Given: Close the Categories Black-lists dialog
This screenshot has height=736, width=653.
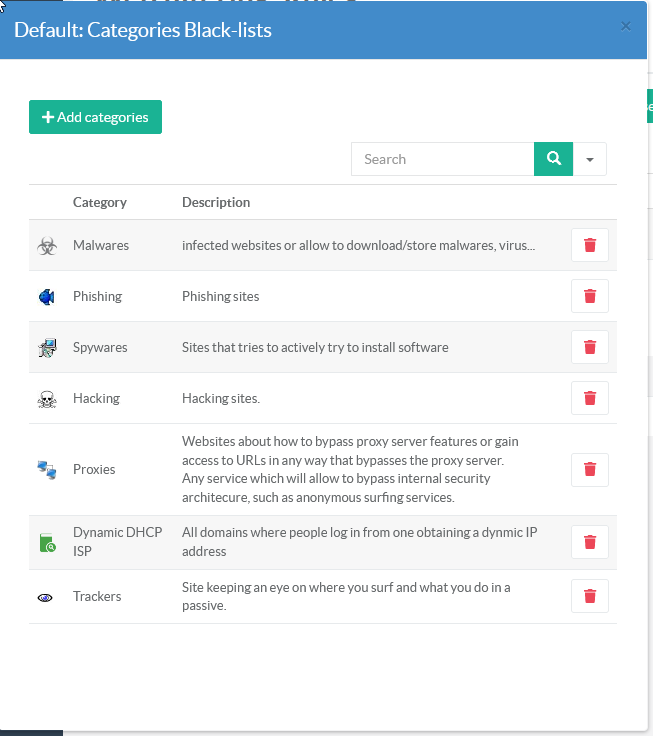Looking at the screenshot, I should [x=626, y=27].
